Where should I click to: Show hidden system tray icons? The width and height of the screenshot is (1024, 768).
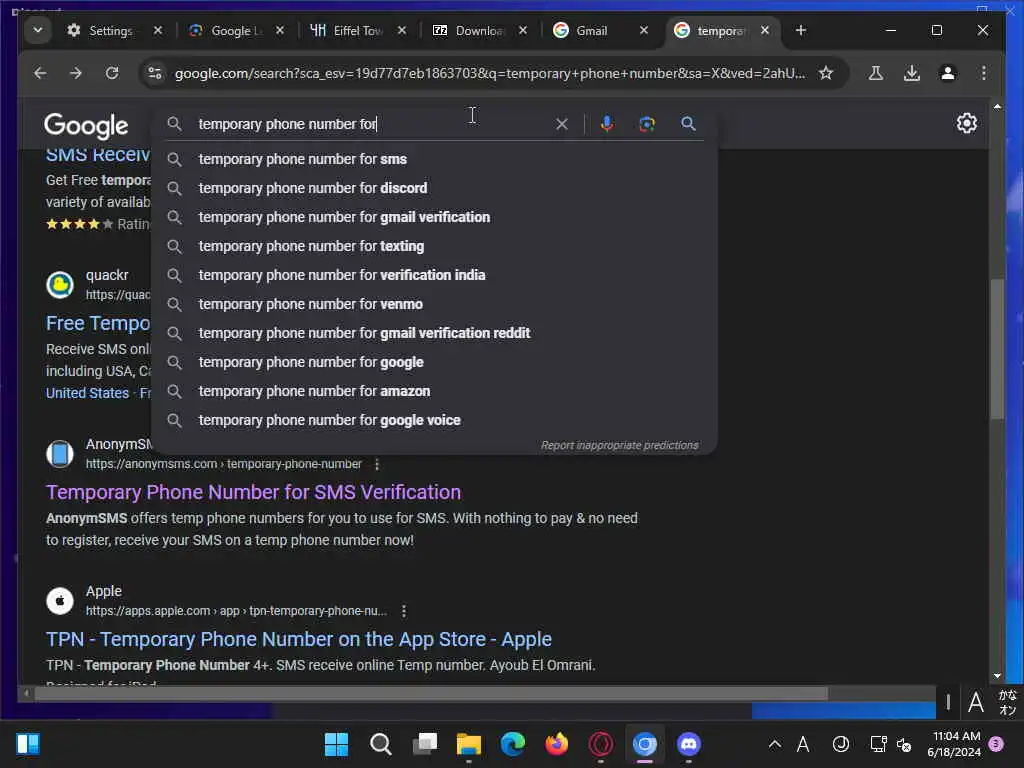[x=775, y=744]
